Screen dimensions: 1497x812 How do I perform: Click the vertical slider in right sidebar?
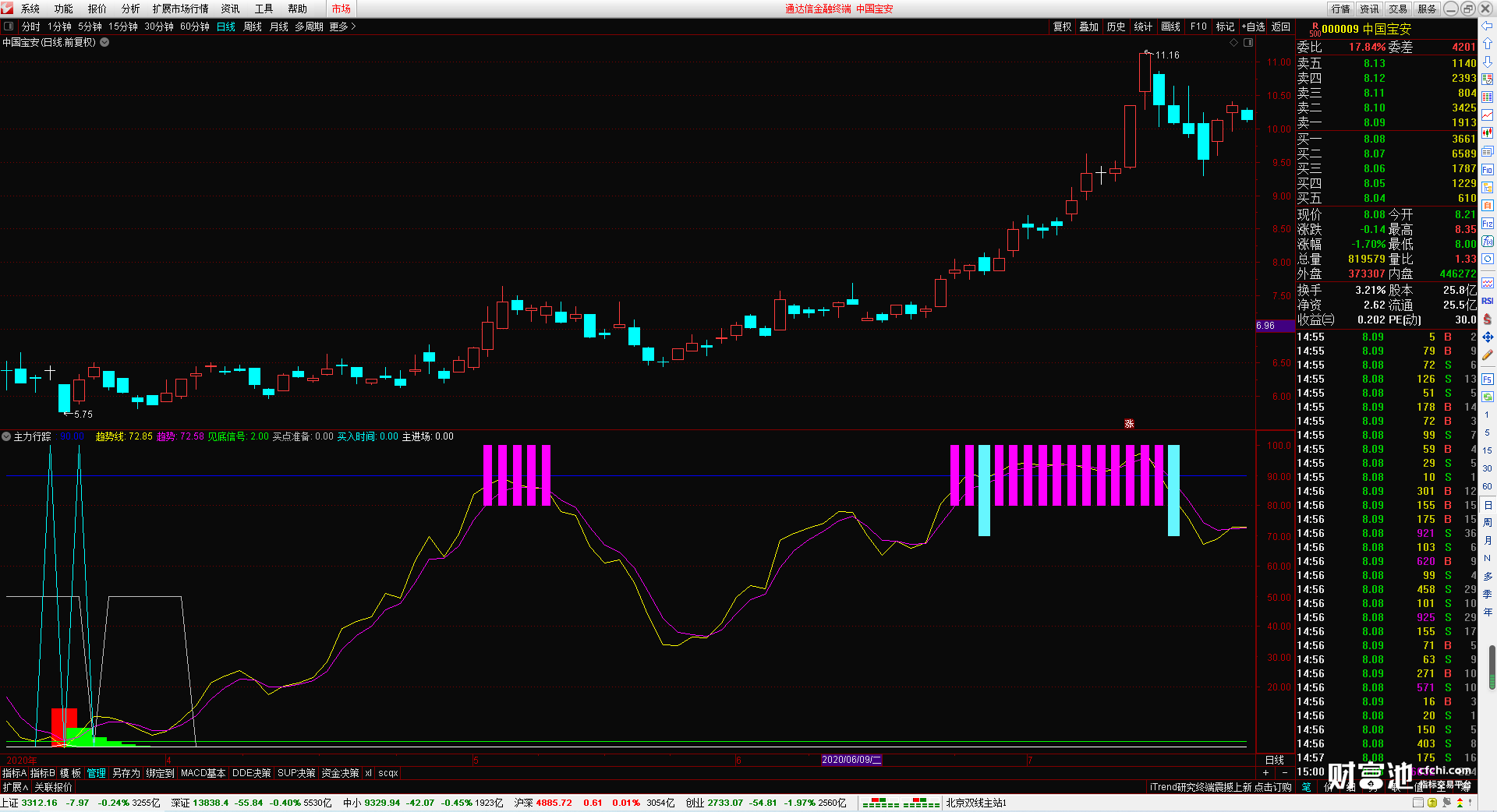point(1492,667)
